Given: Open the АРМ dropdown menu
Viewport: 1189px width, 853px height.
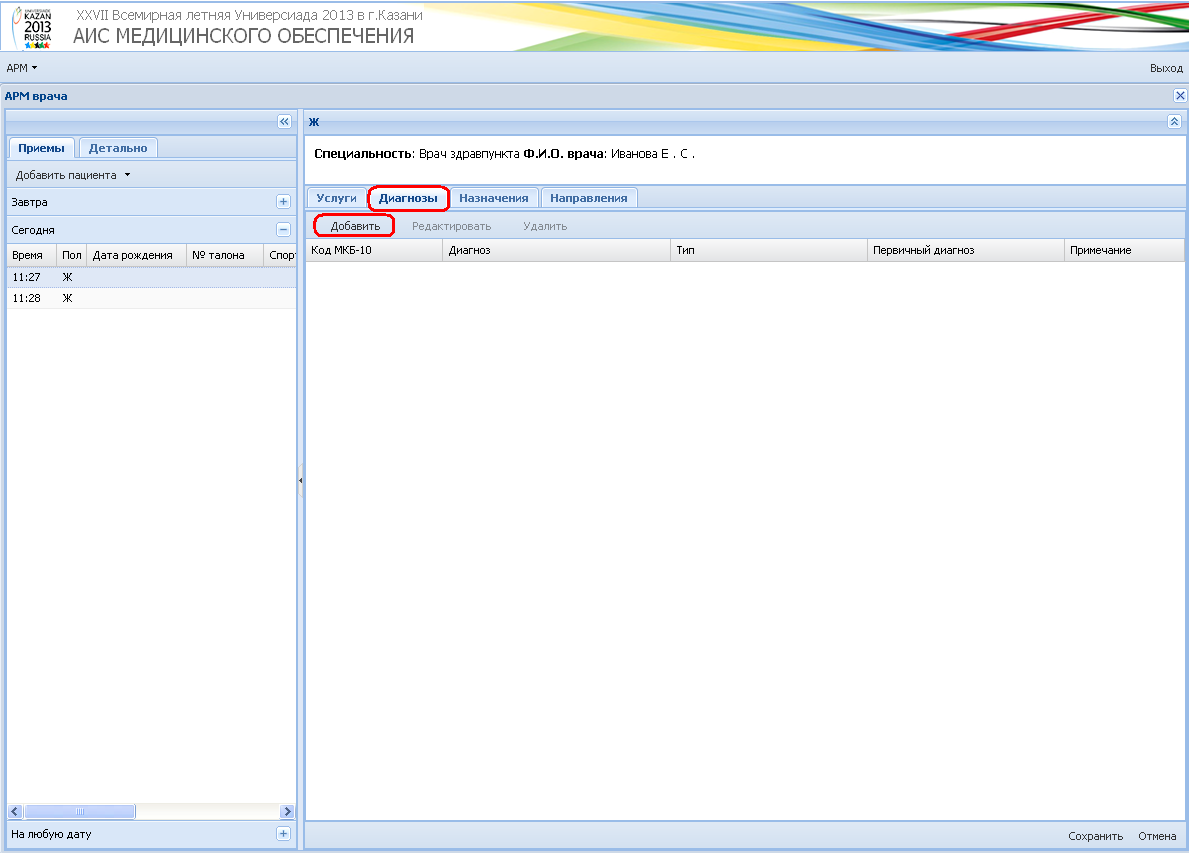Looking at the screenshot, I should pos(22,68).
